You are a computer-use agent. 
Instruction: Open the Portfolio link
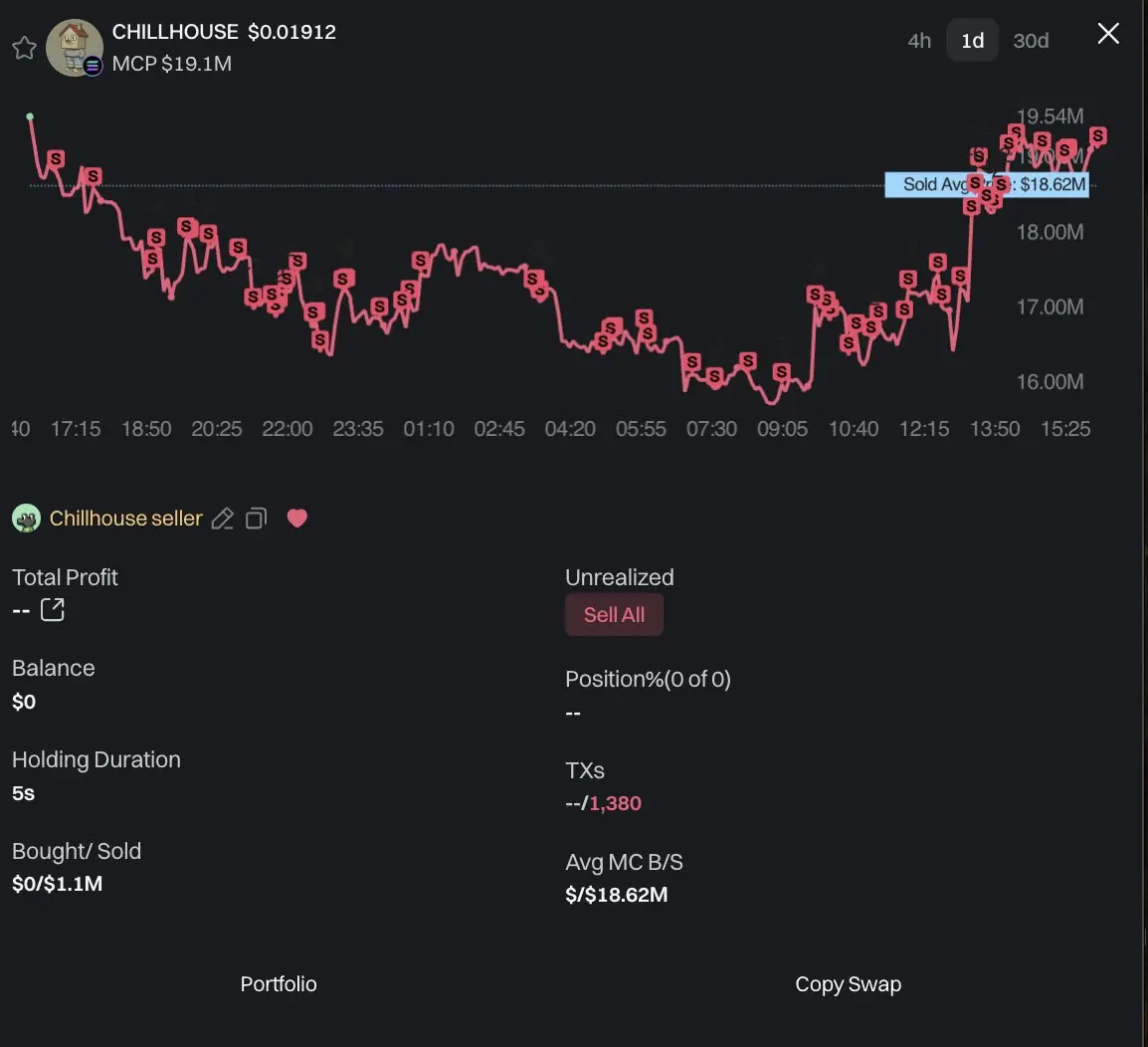click(x=279, y=983)
